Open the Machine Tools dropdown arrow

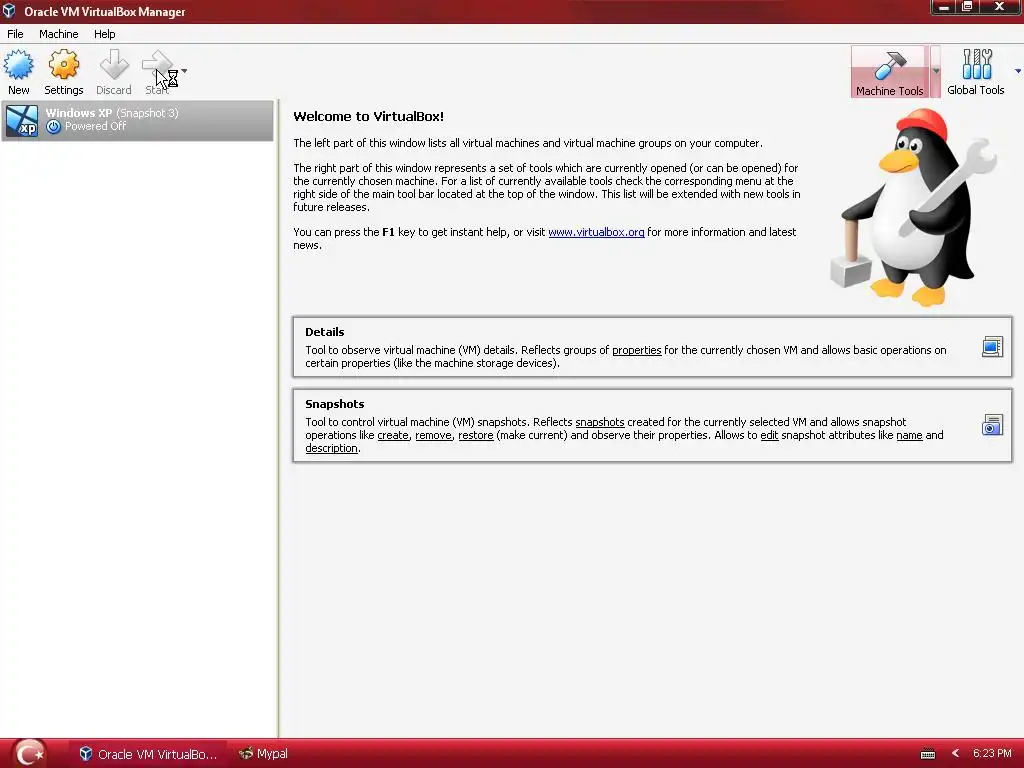click(935, 71)
